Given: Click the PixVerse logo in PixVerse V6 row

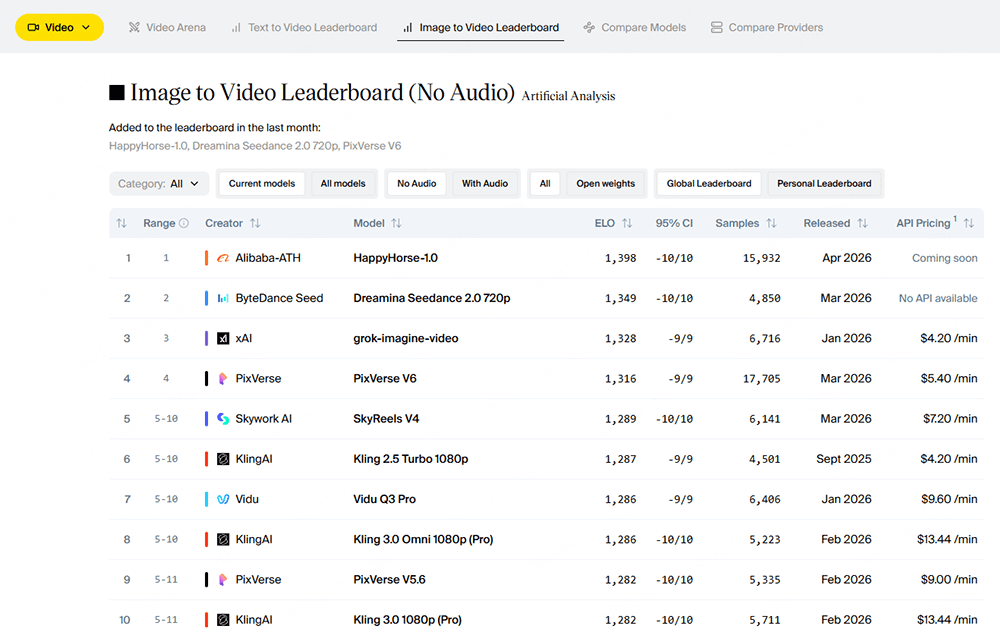Looking at the screenshot, I should click(x=223, y=379).
